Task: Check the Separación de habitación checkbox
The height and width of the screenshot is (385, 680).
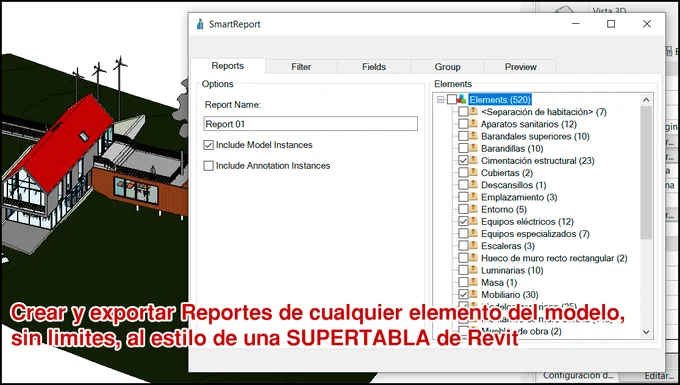Action: point(463,112)
